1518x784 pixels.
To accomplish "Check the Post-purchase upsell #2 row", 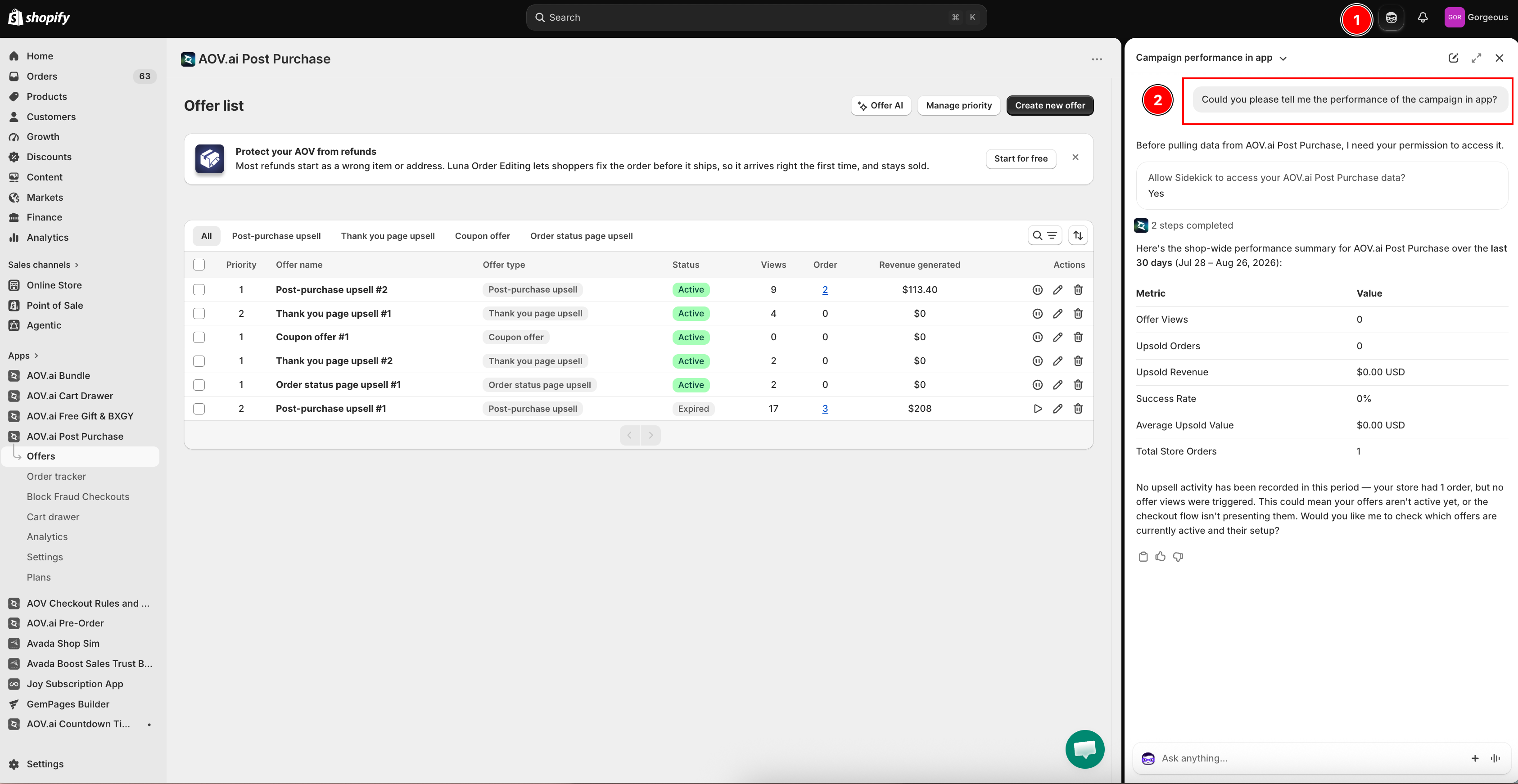I will pyautogui.click(x=199, y=290).
